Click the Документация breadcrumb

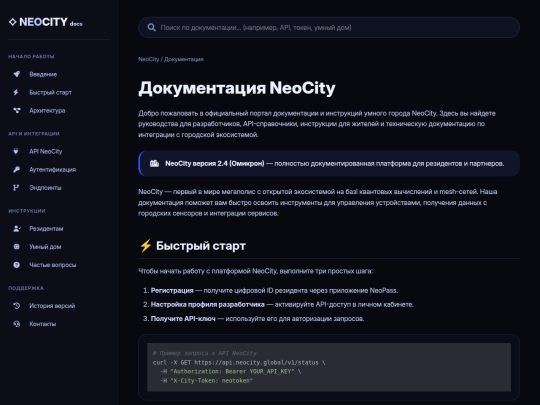pos(184,59)
